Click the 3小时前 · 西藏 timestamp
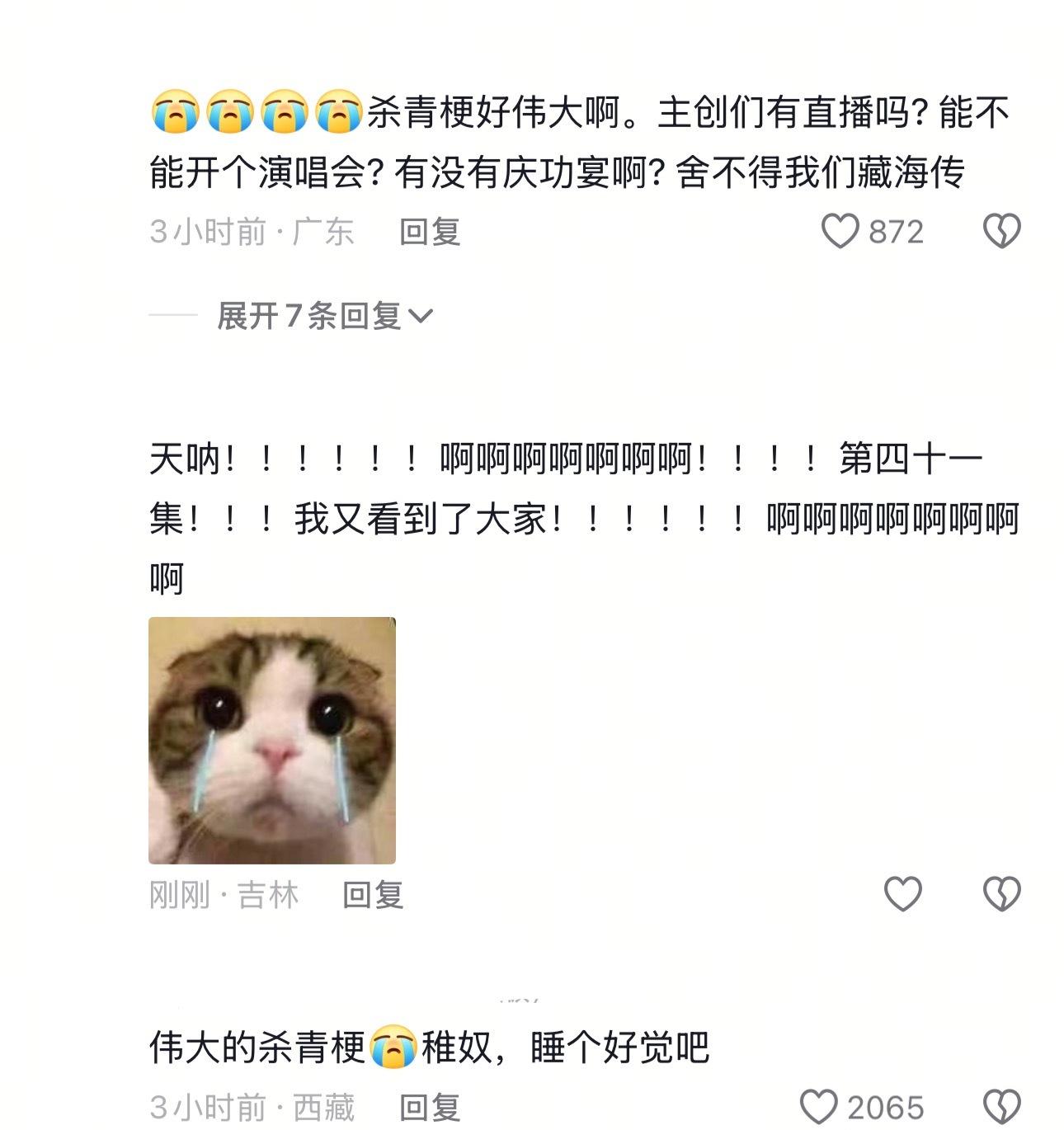The width and height of the screenshot is (1064, 1130). pos(252,1108)
